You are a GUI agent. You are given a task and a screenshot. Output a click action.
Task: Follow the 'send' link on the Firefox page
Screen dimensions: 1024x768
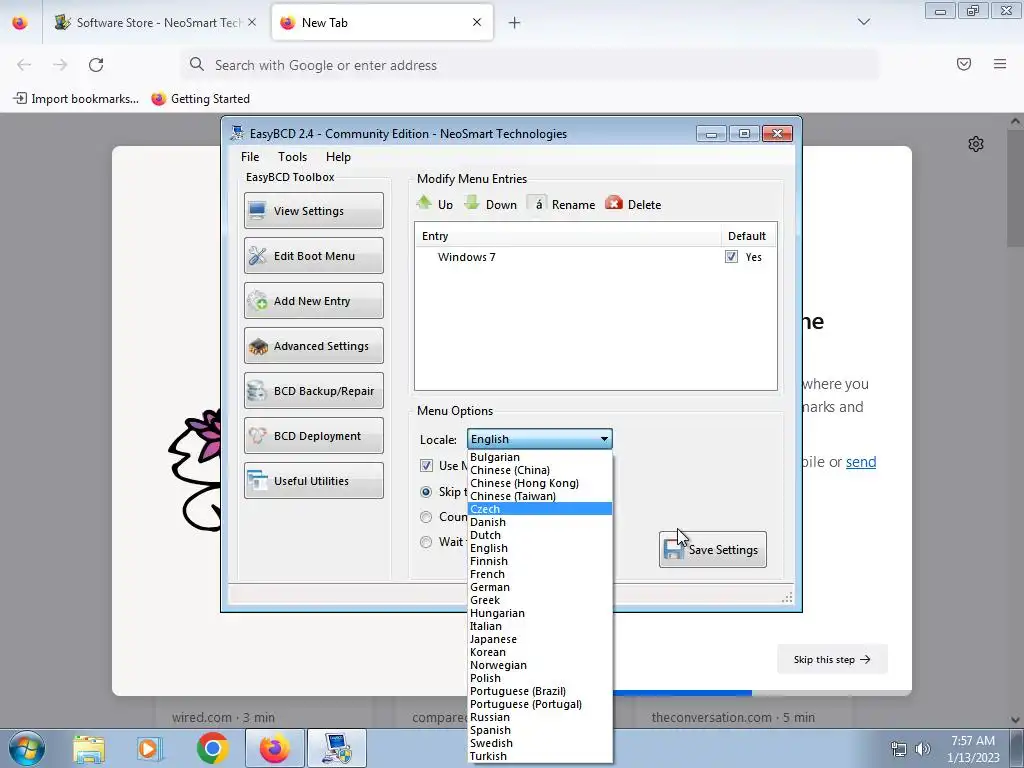pos(861,462)
